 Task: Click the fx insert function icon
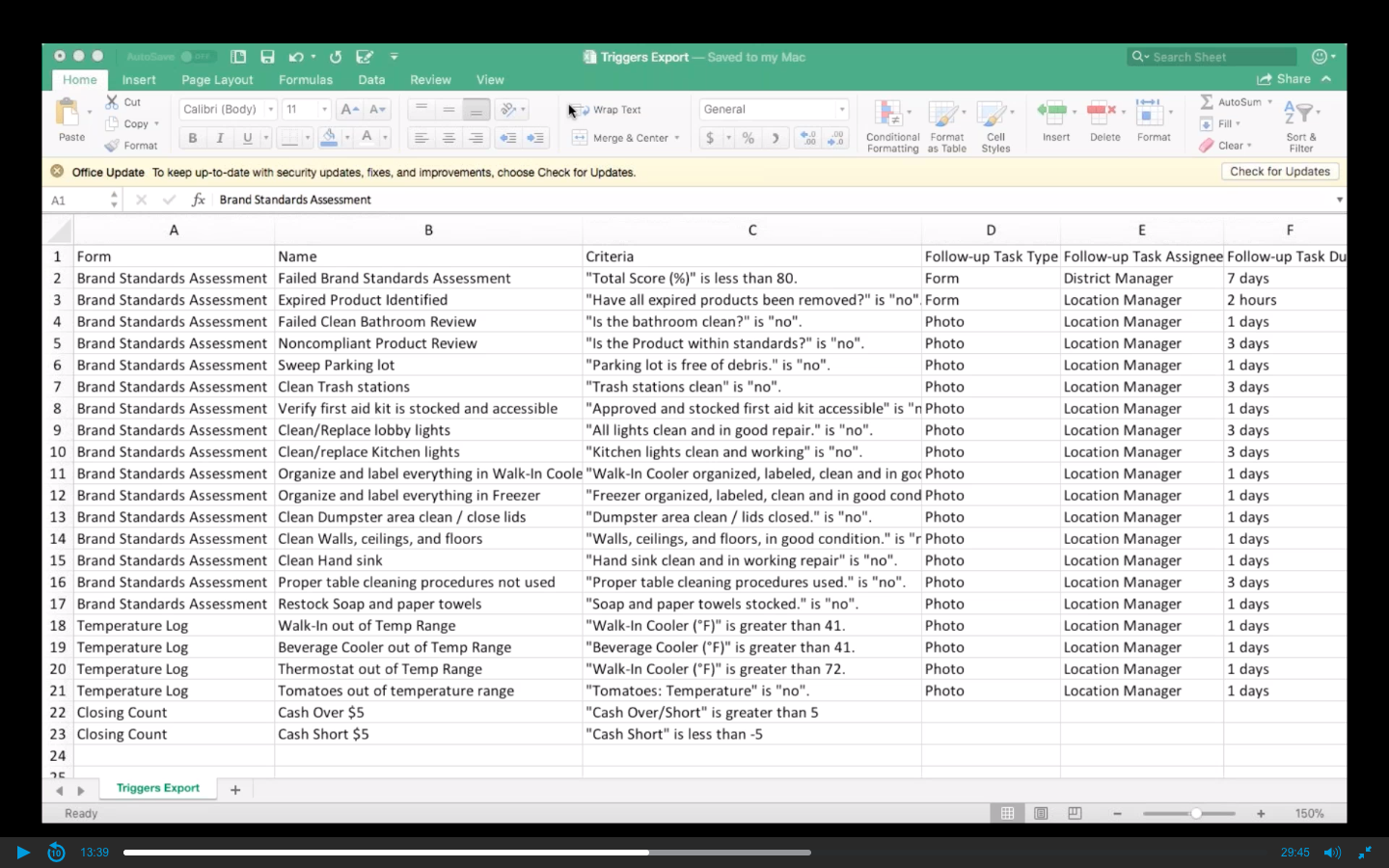(x=198, y=200)
